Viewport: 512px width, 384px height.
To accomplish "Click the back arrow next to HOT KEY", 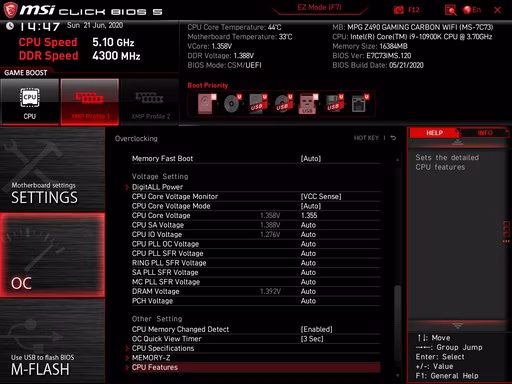I will tap(393, 138).
